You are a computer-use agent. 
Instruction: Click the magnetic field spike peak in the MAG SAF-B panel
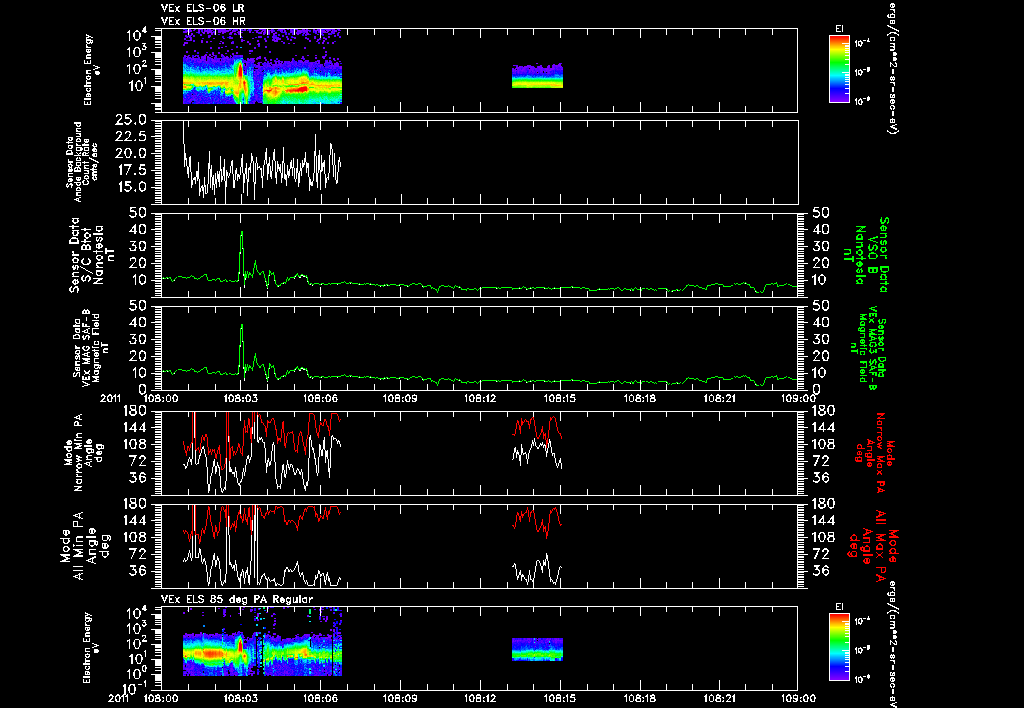click(242, 326)
